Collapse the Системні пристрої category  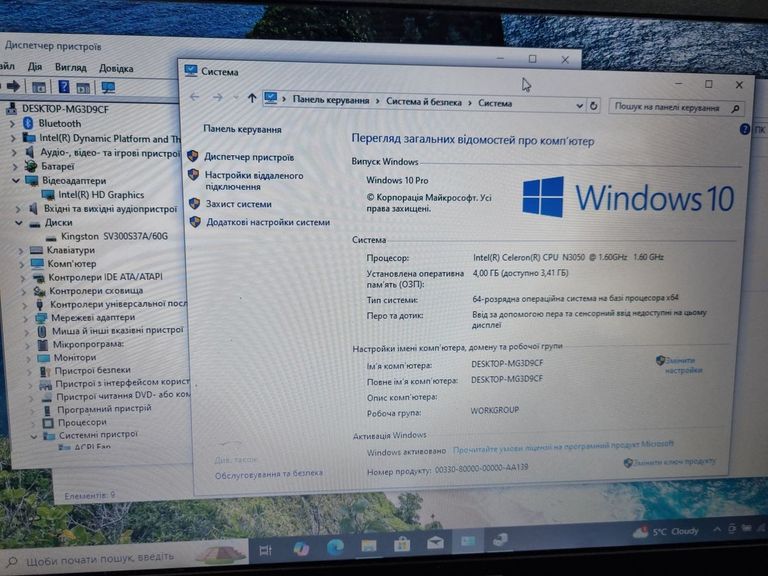34,436
